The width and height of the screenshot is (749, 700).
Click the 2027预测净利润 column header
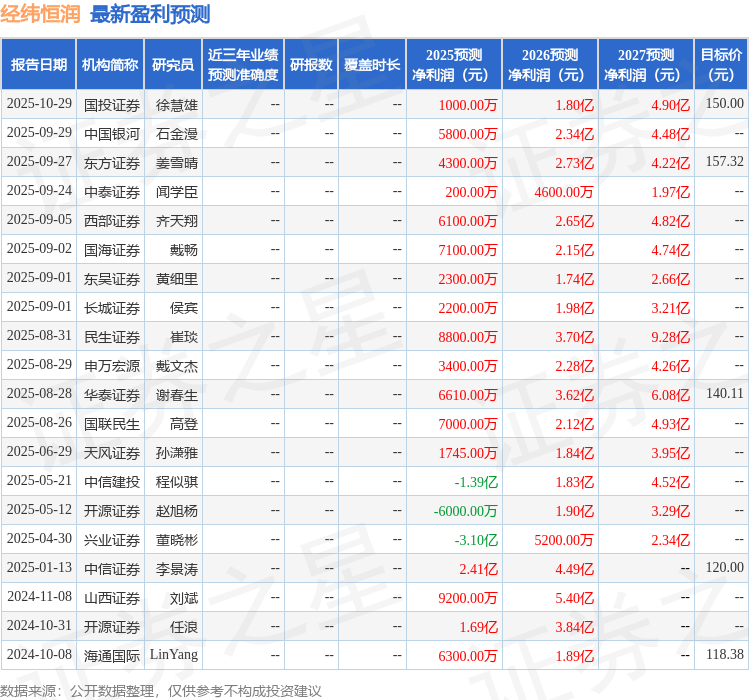point(645,65)
